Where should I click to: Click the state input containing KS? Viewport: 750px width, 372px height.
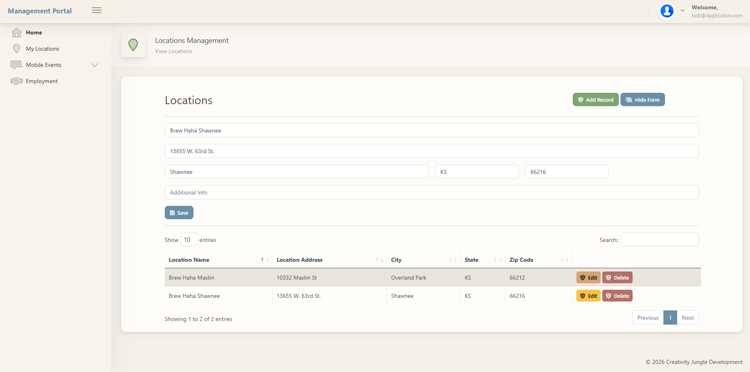(477, 172)
